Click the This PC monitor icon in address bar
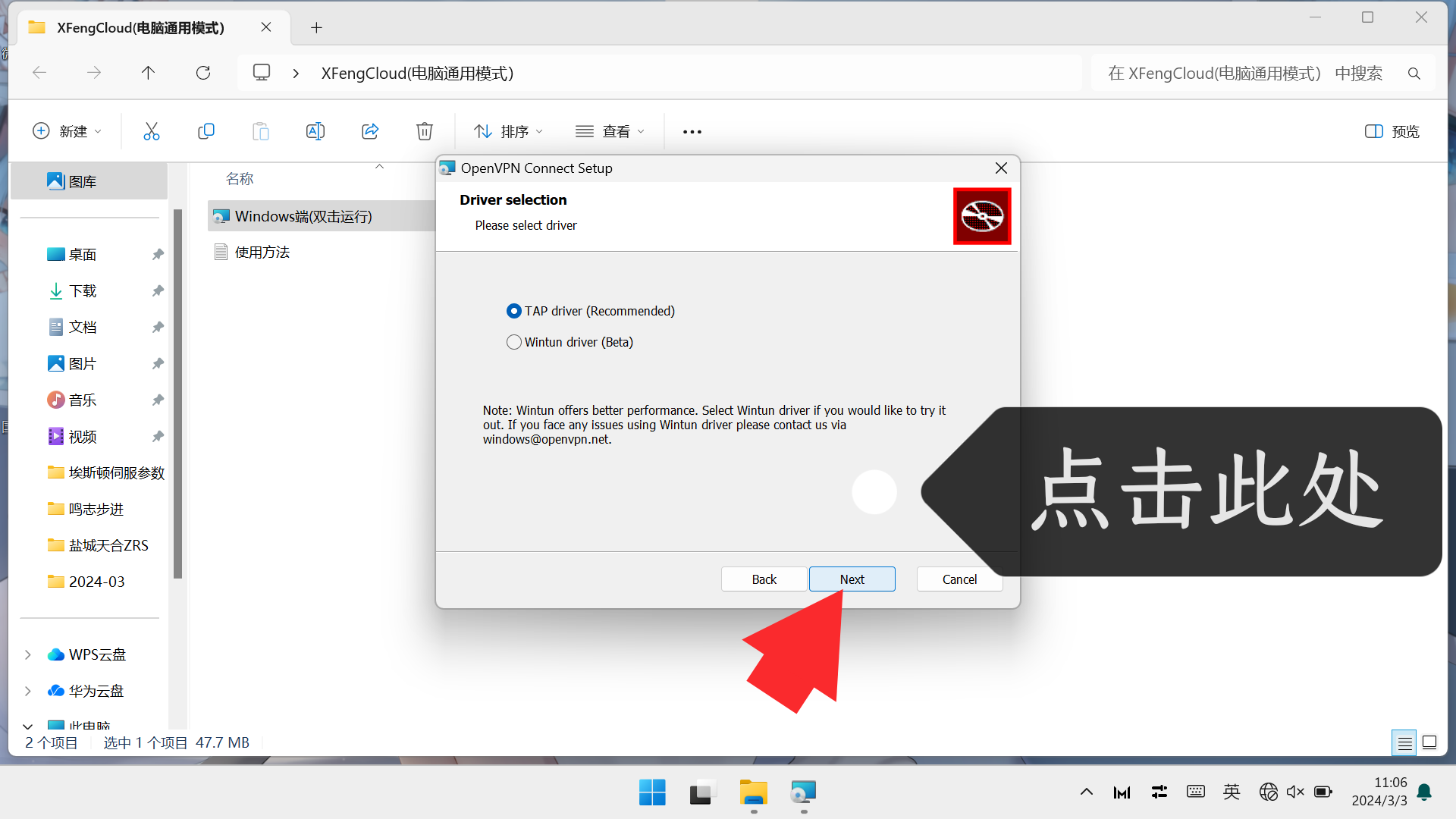Image resolution: width=1456 pixels, height=819 pixels. (x=262, y=73)
